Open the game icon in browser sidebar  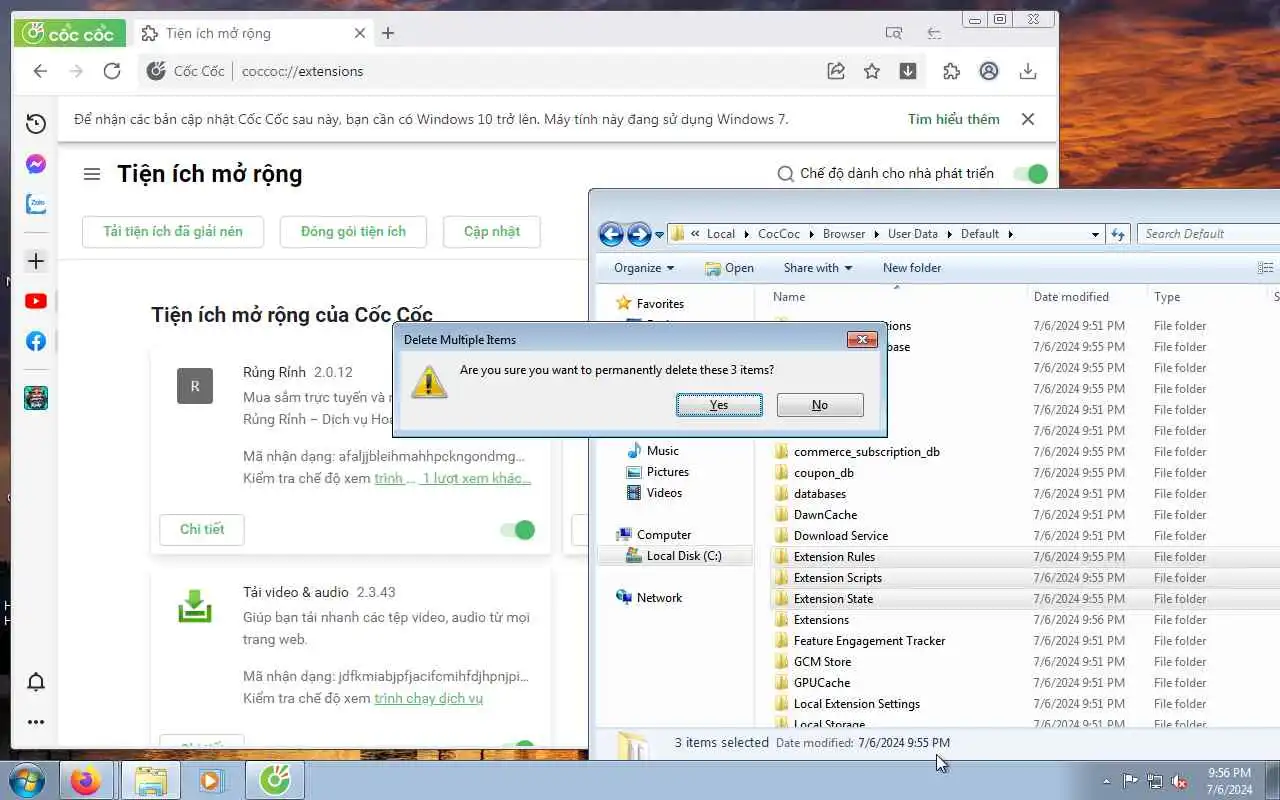click(x=36, y=398)
